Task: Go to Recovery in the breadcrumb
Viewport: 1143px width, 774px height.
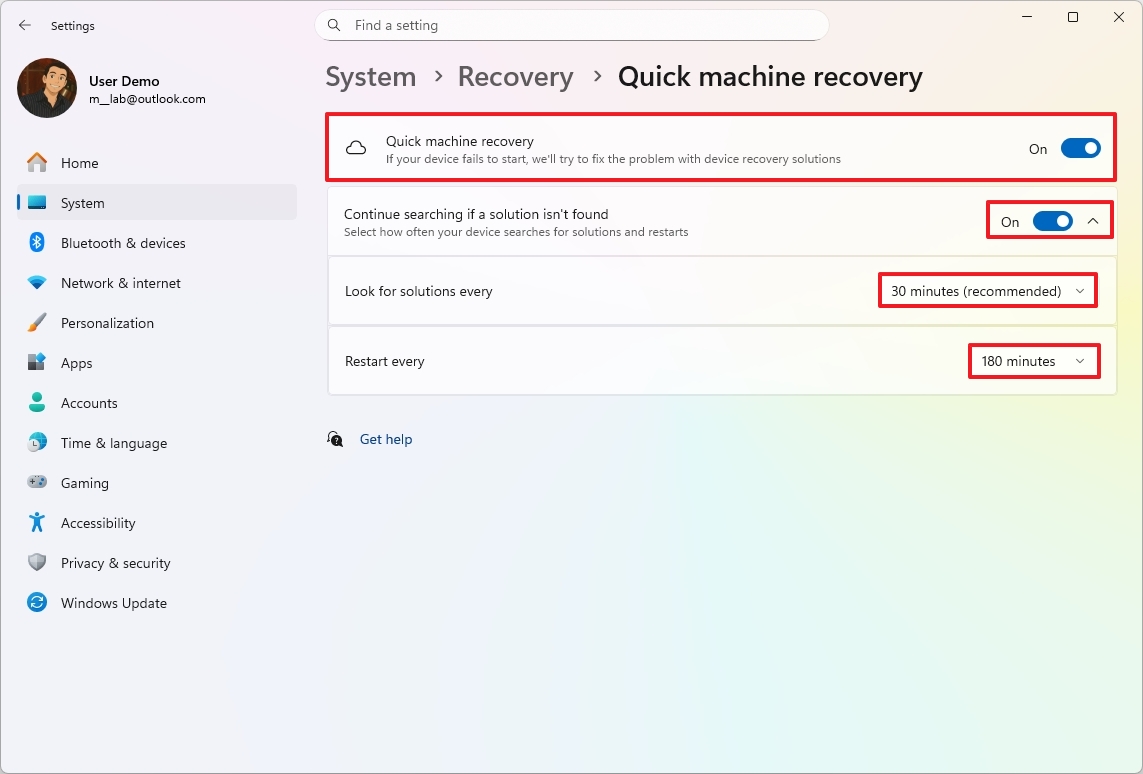Action: pyautogui.click(x=515, y=76)
